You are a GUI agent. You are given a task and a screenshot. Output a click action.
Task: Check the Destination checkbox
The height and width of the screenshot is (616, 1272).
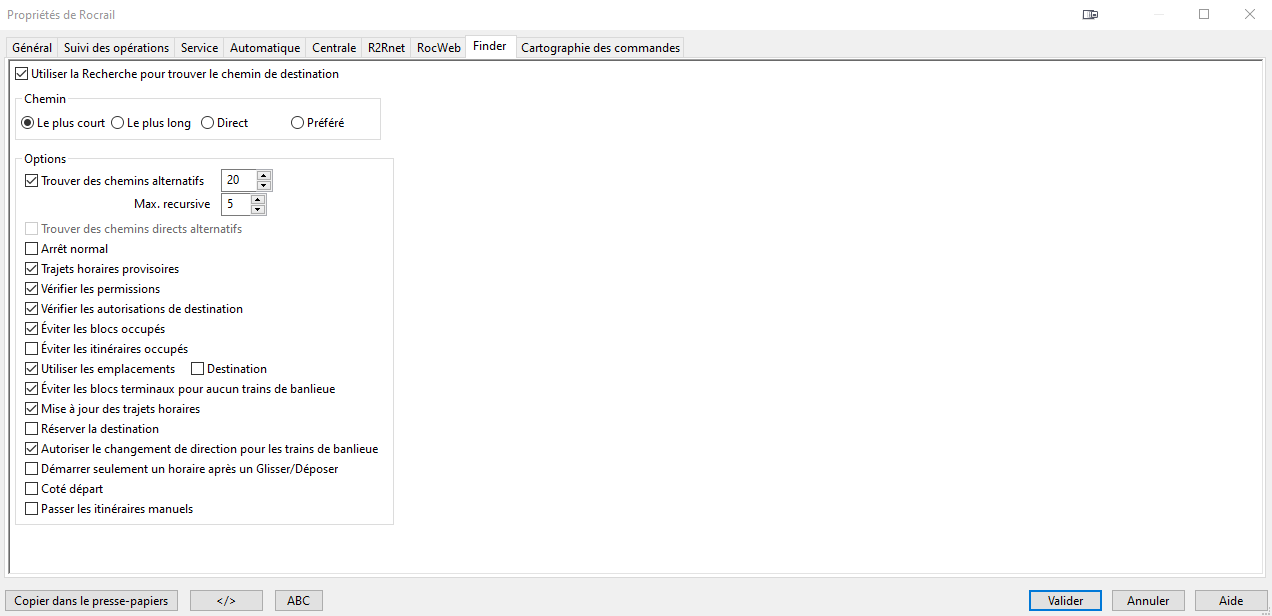[x=197, y=369]
